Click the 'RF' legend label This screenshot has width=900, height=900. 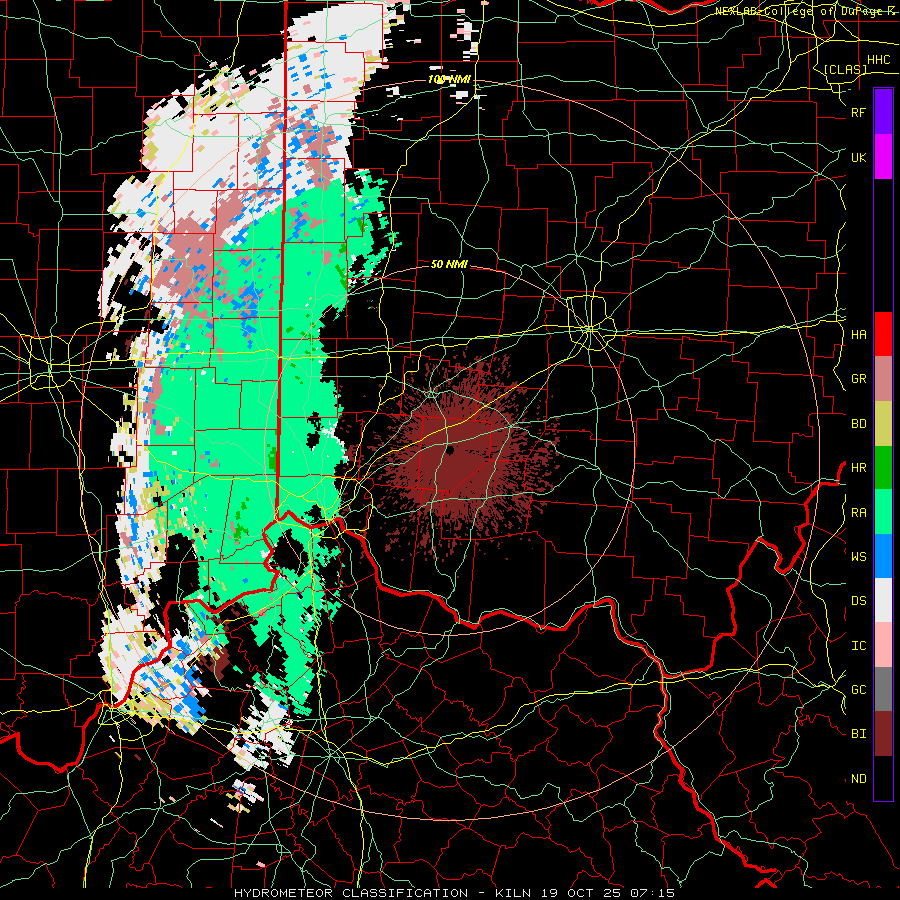point(858,113)
